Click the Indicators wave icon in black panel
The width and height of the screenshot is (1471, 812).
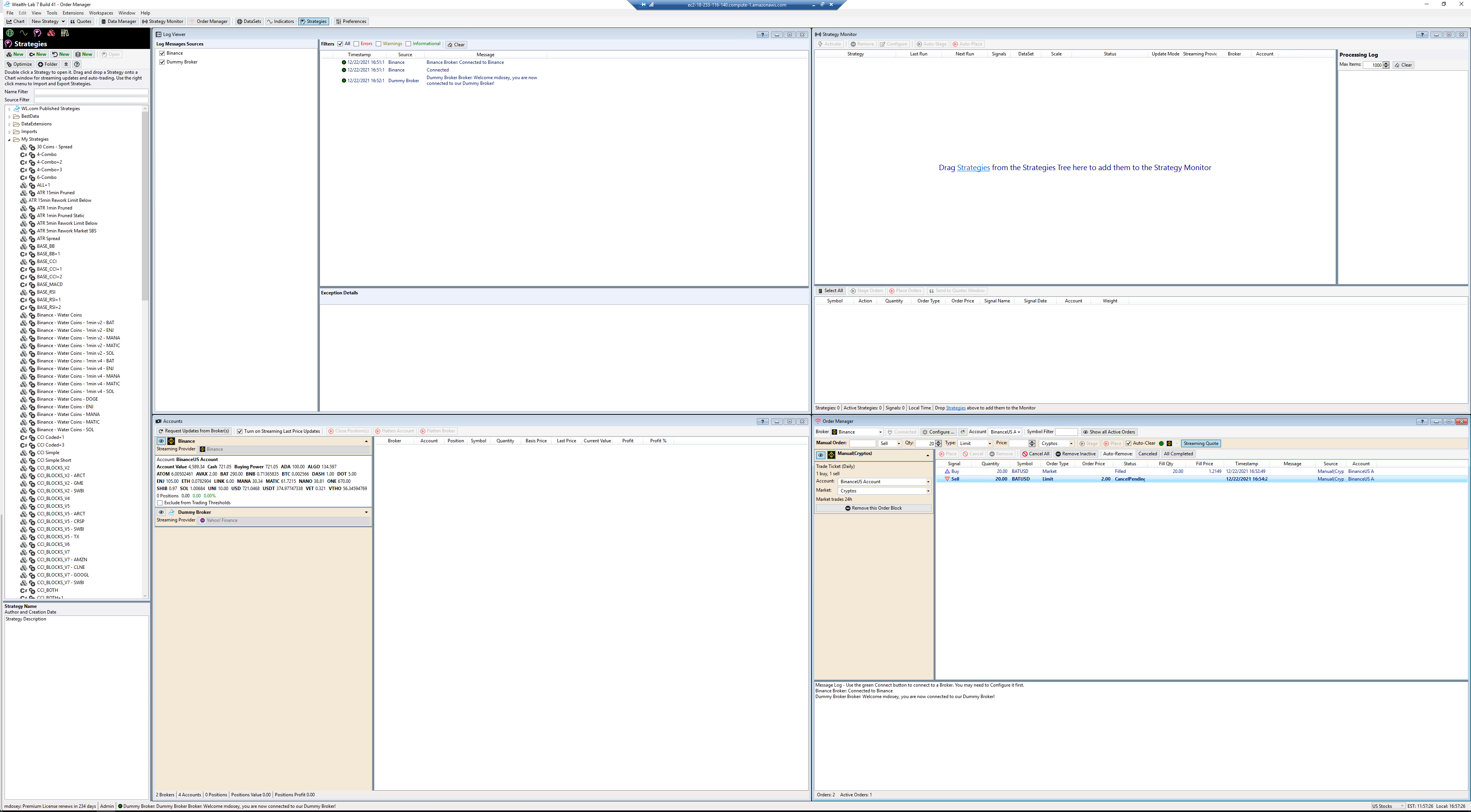pos(23,33)
